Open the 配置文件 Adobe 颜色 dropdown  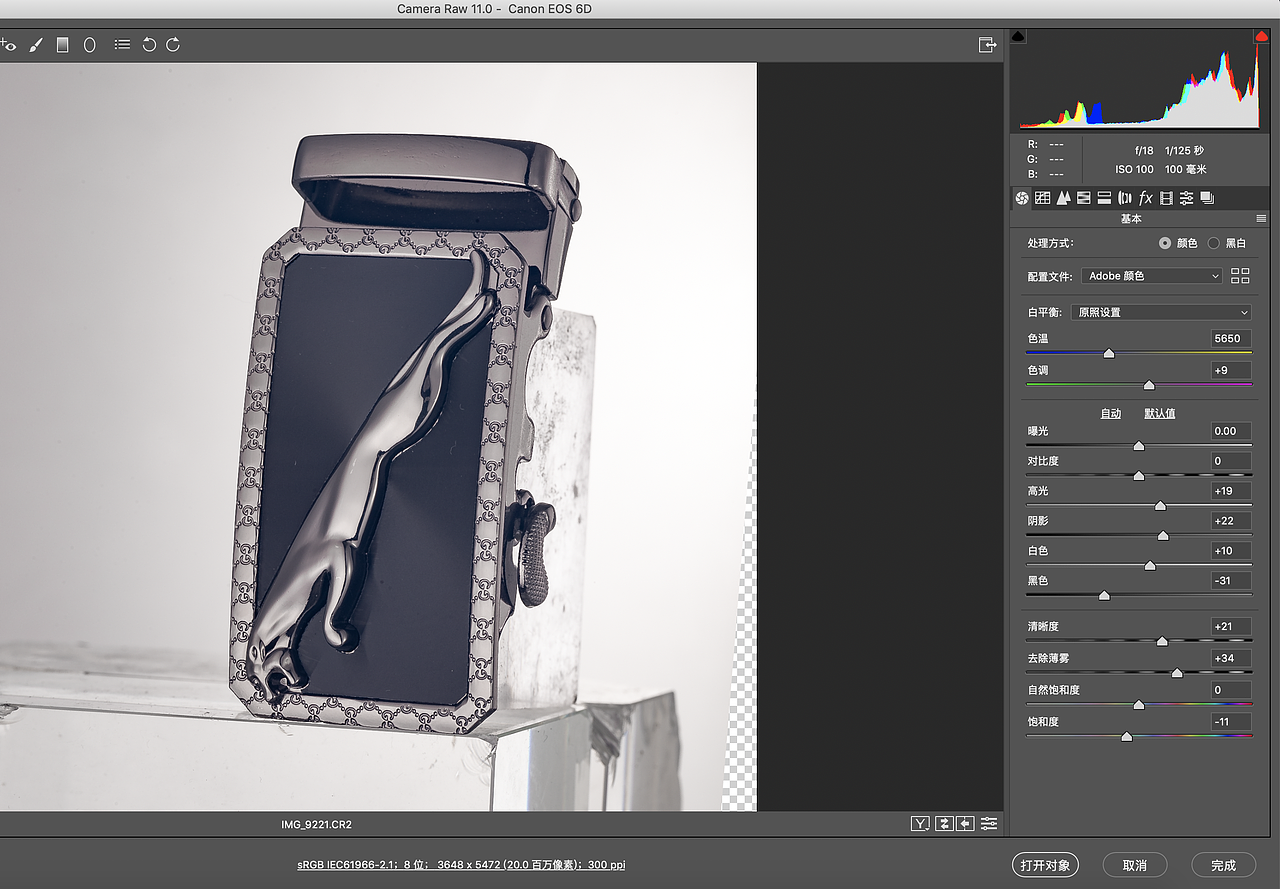[x=1152, y=276]
